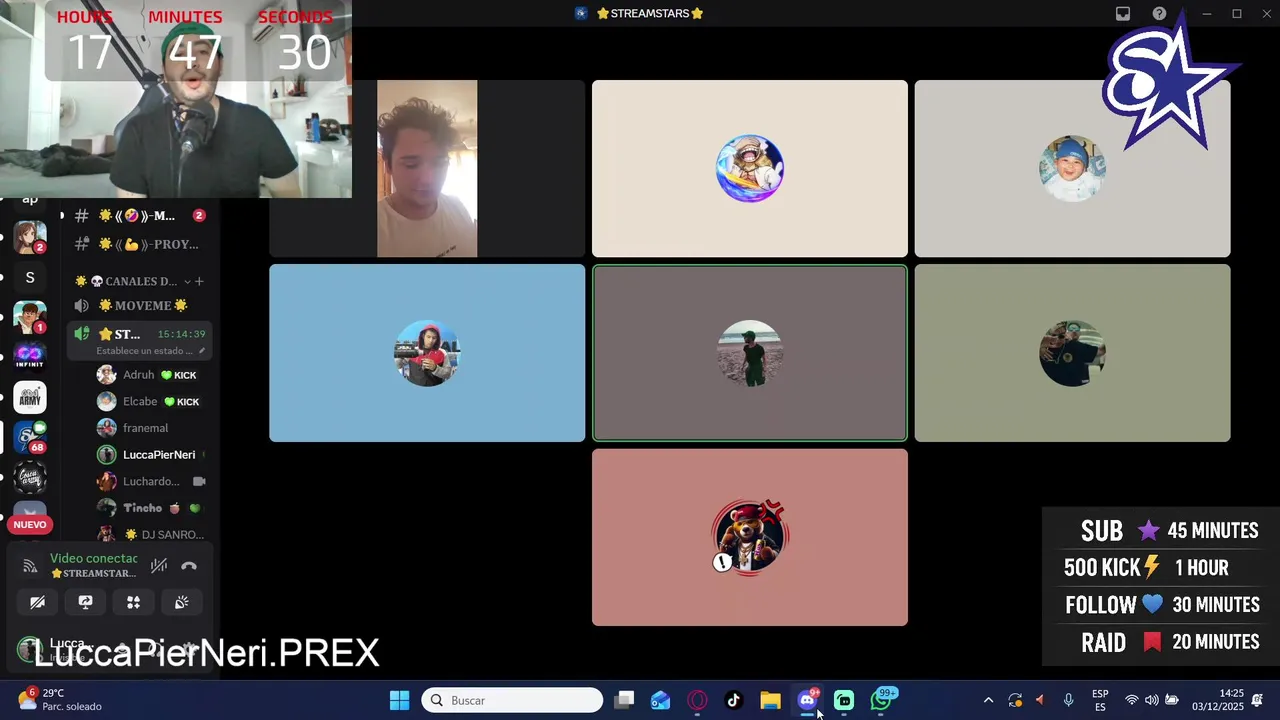Image resolution: width=1280 pixels, height=720 pixels.
Task: Open soundboard button in voice panel
Action: pyautogui.click(x=181, y=602)
